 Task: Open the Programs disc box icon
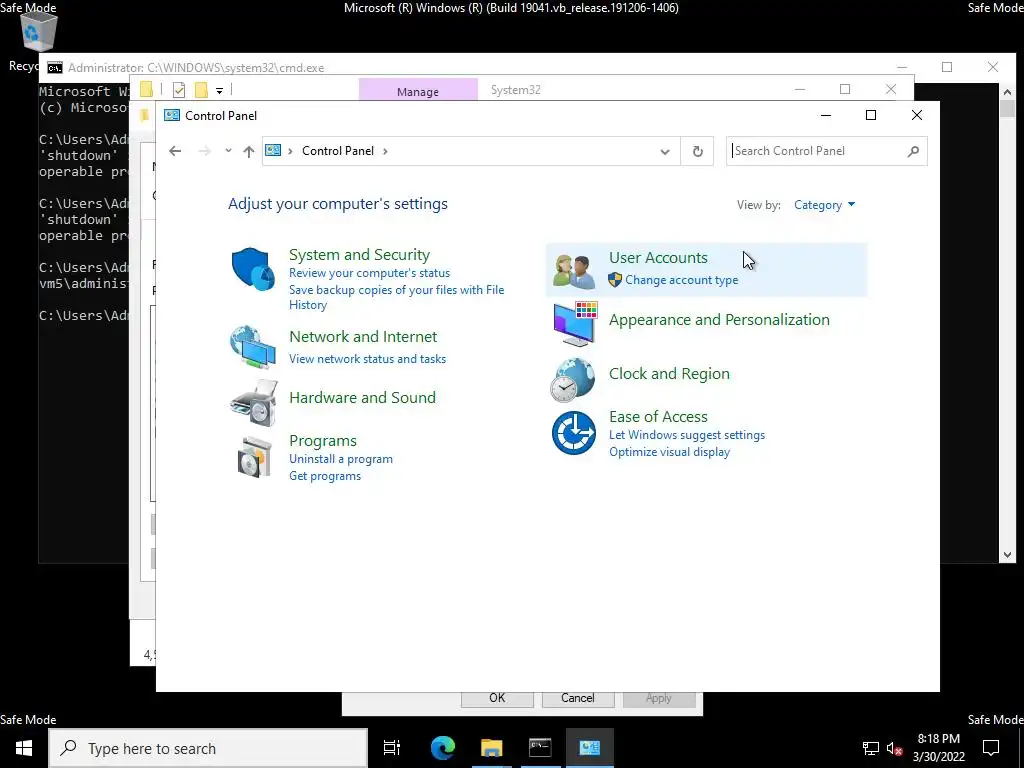tap(254, 457)
